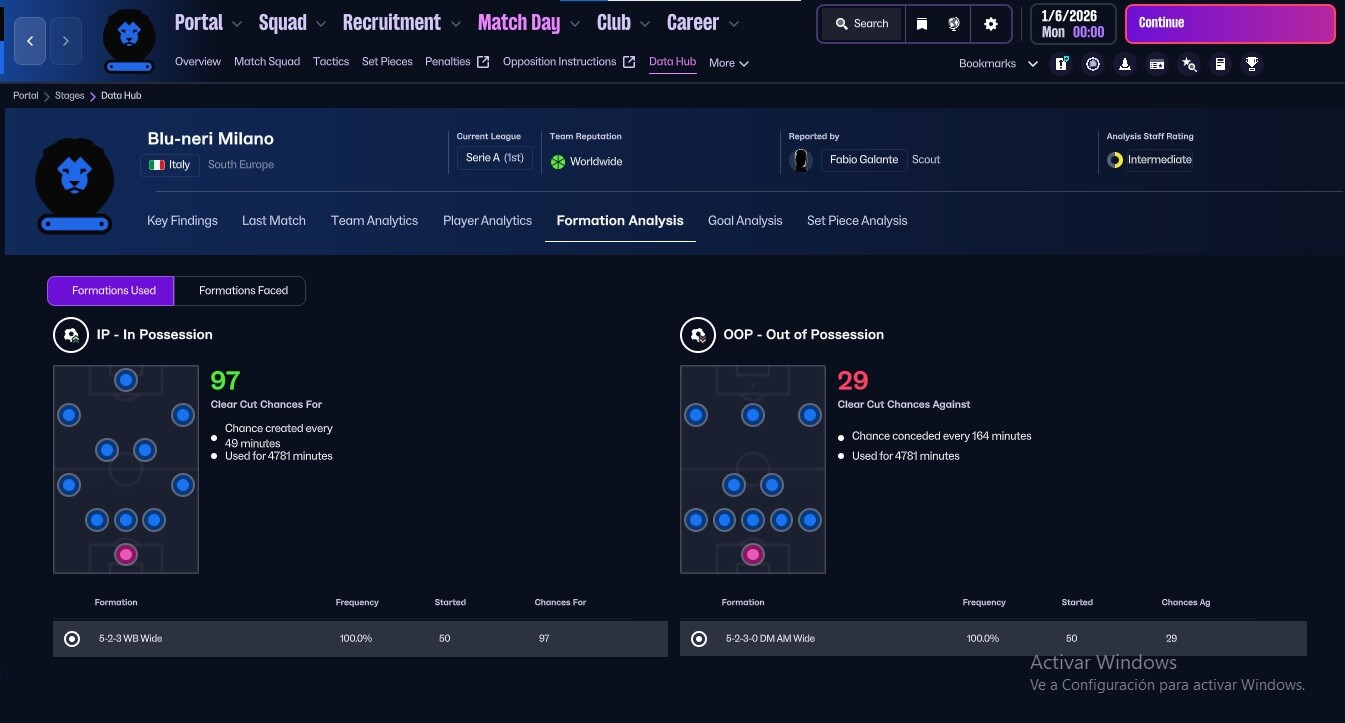Switch to the Goal Analysis tab
Image resolution: width=1345 pixels, height=723 pixels.
(745, 221)
